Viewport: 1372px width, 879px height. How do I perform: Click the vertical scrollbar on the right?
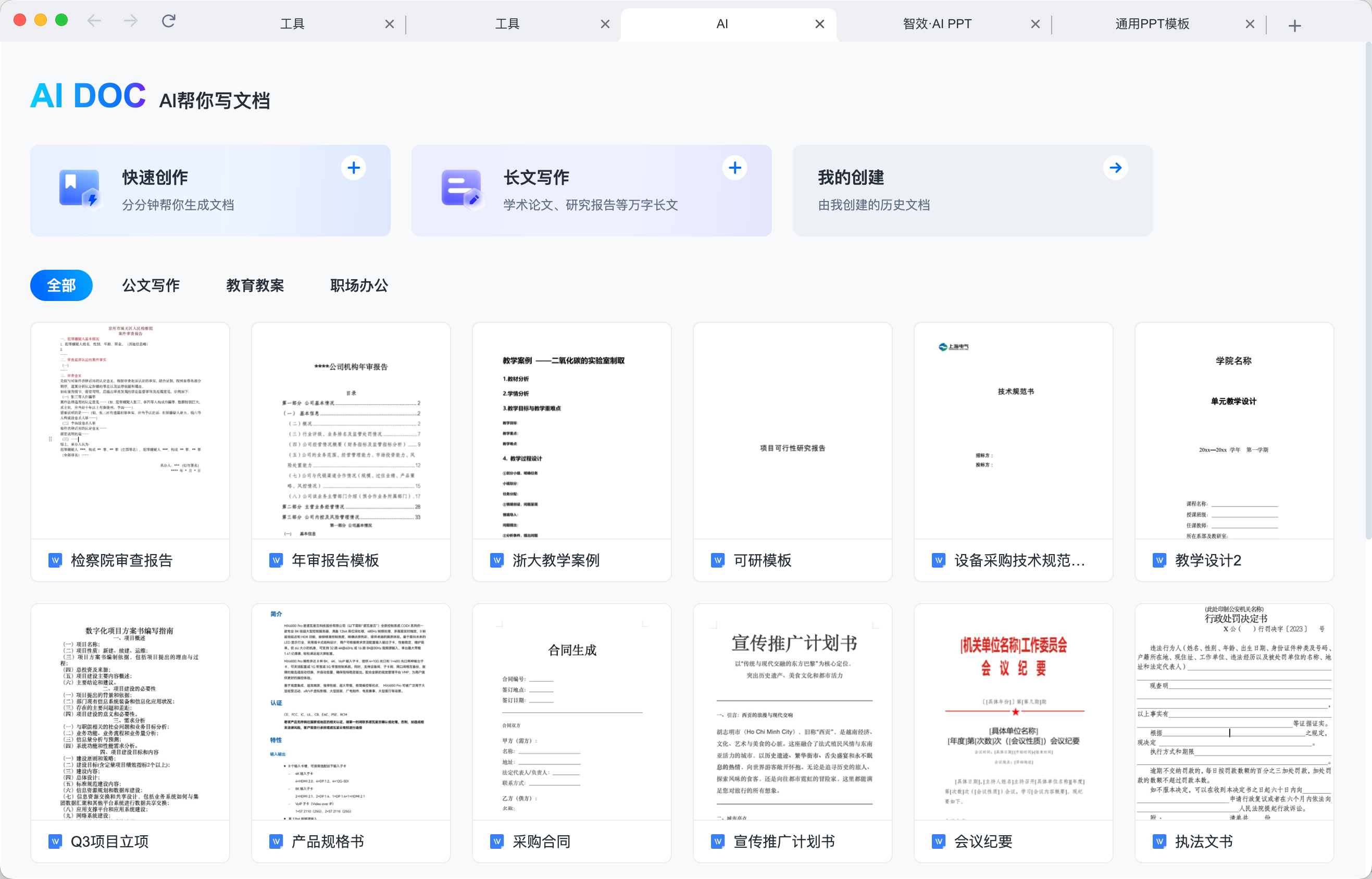pyautogui.click(x=1368, y=291)
